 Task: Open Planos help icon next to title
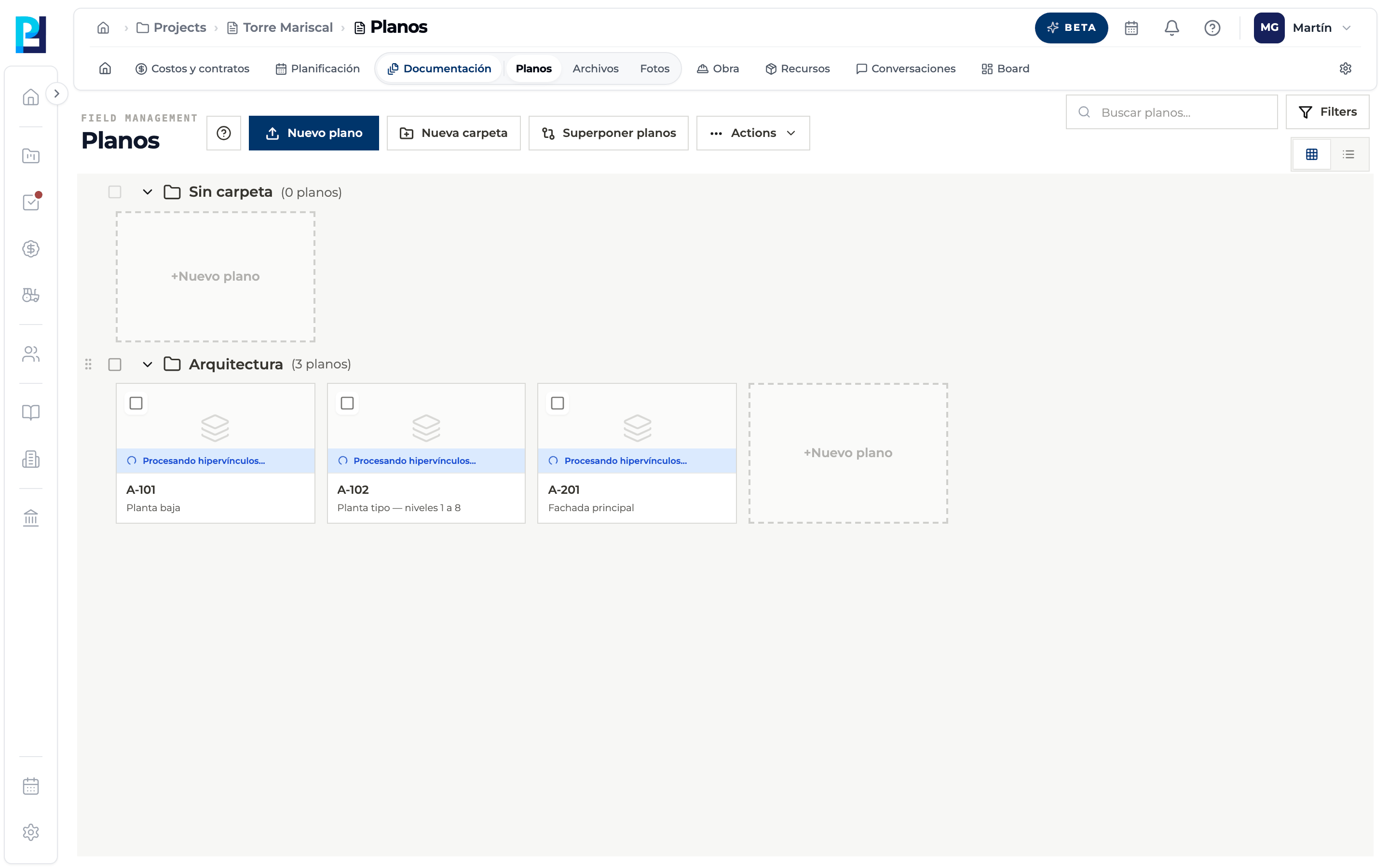(224, 133)
